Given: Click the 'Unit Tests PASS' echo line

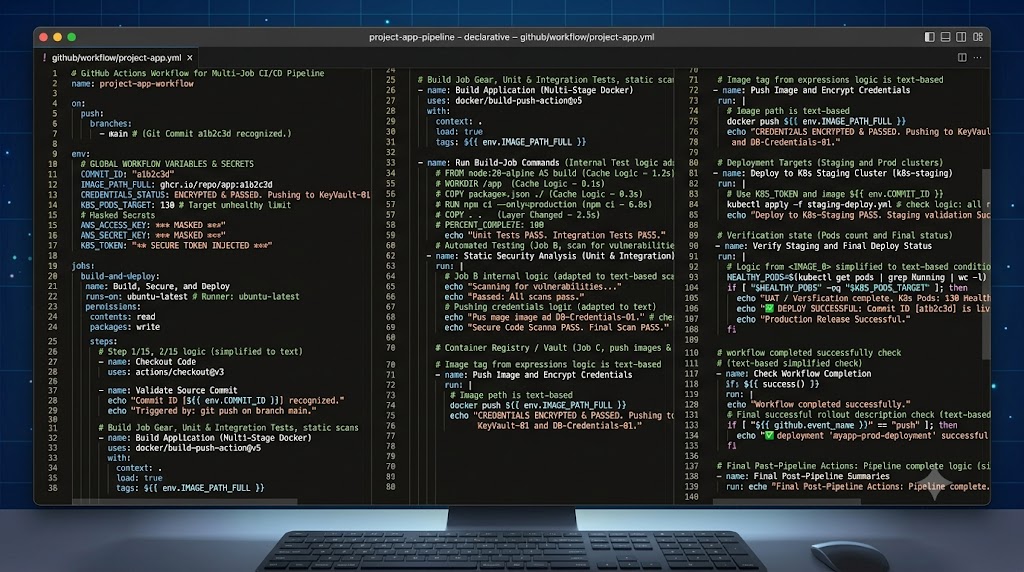Looking at the screenshot, I should (x=555, y=235).
